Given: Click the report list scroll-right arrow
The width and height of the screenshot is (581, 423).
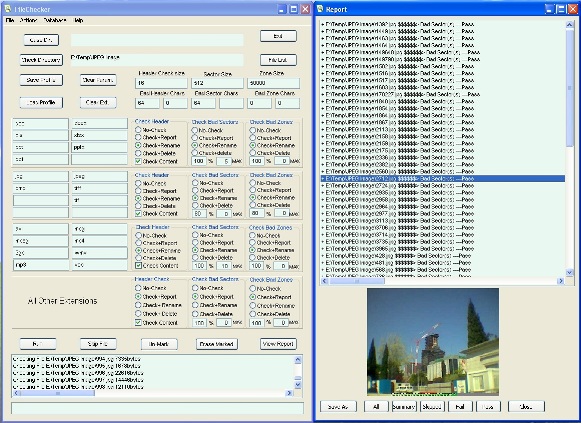Looking at the screenshot, I should point(560,281).
